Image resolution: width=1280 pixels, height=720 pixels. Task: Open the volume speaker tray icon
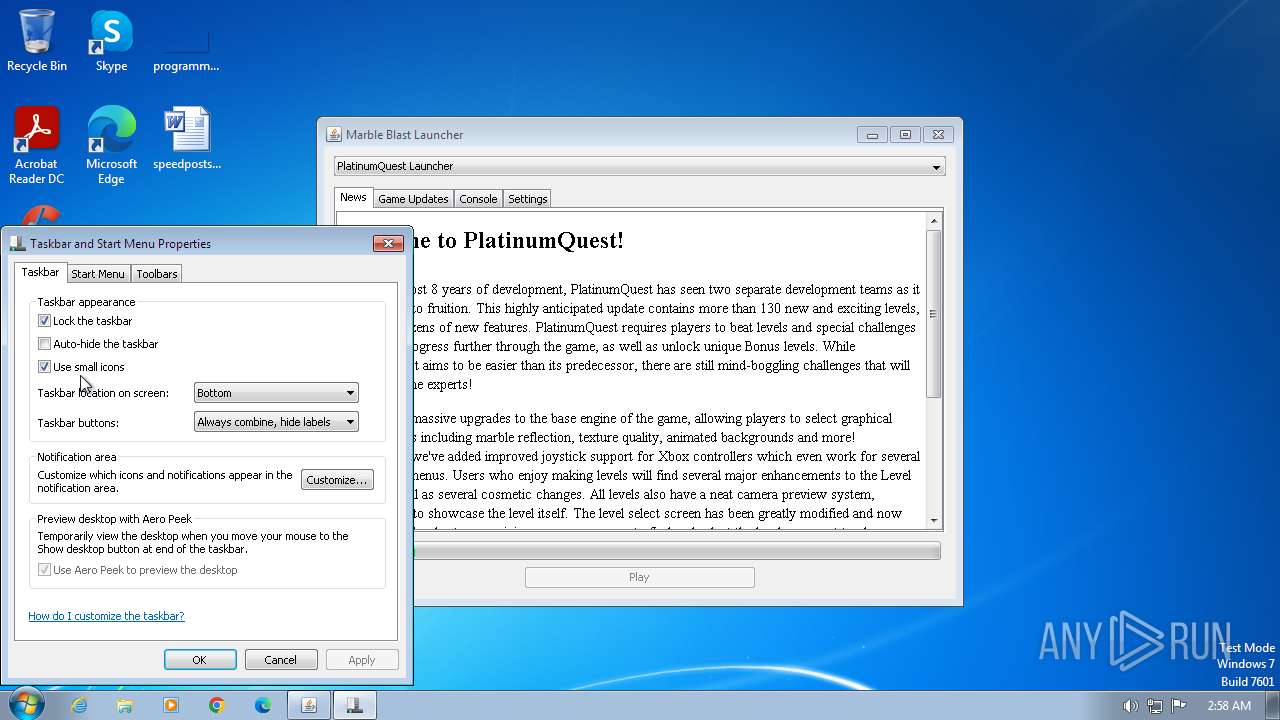[x=1130, y=705]
